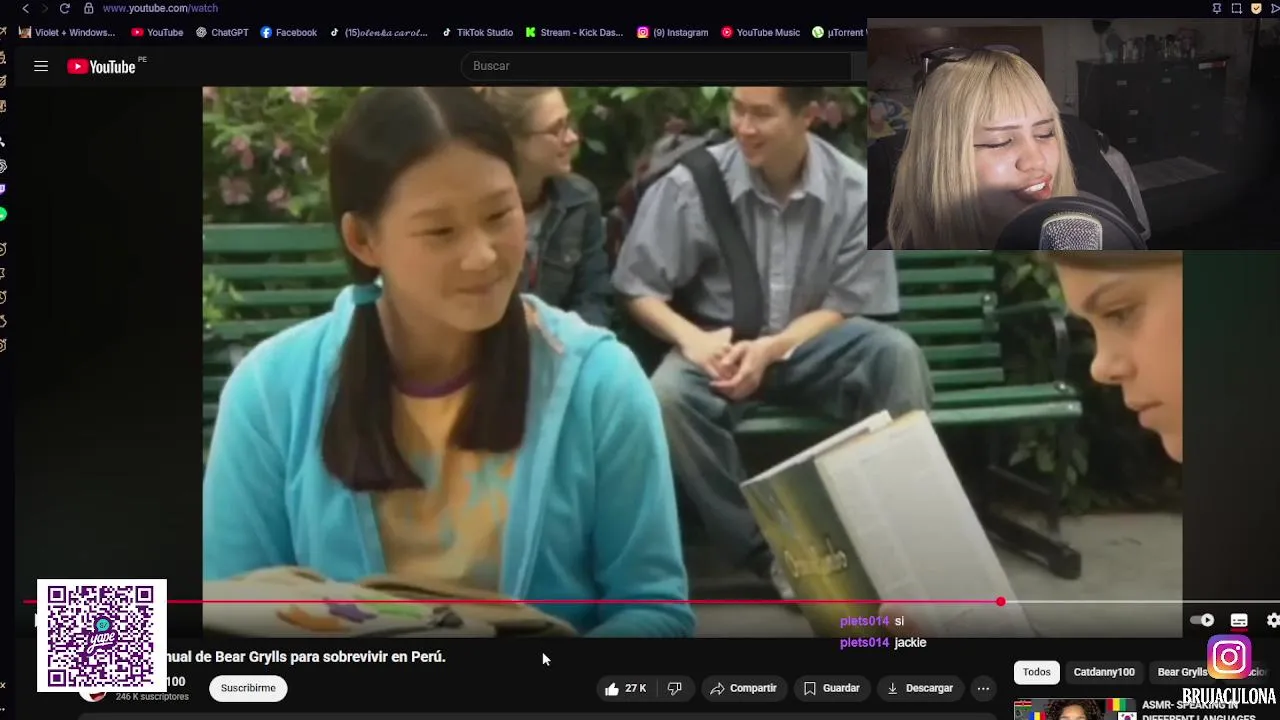Select the Todos filter chip
The width and height of the screenshot is (1280, 720).
tap(1036, 672)
